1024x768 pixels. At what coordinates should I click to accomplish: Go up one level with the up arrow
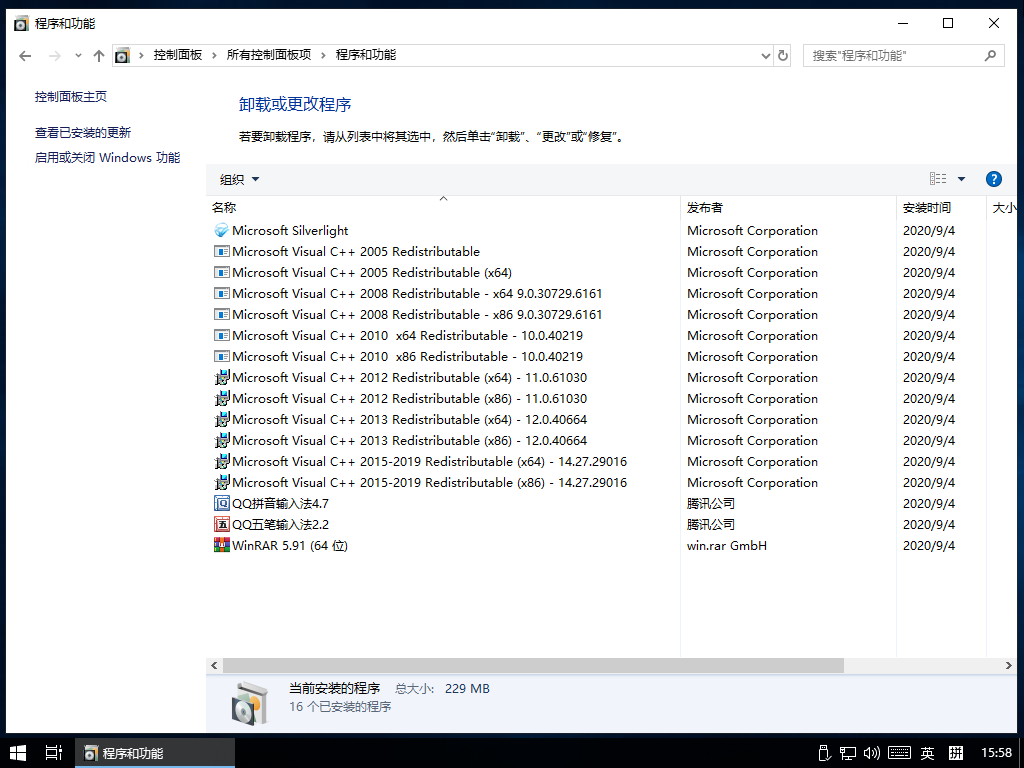(x=98, y=56)
